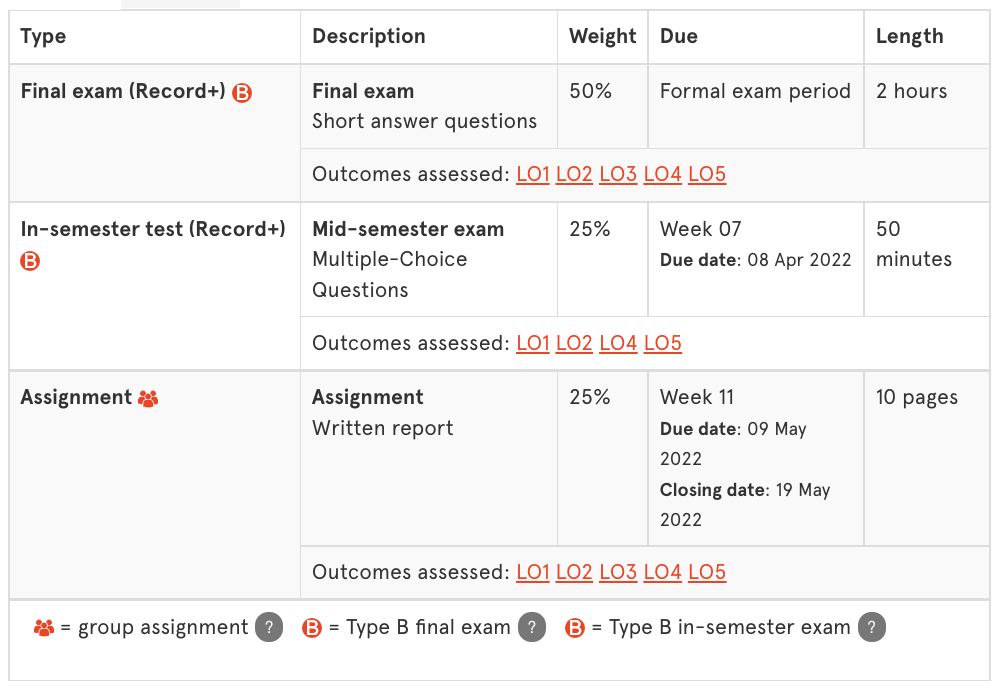Click the group assignment legend people icon
1002x692 pixels.
coord(44,628)
